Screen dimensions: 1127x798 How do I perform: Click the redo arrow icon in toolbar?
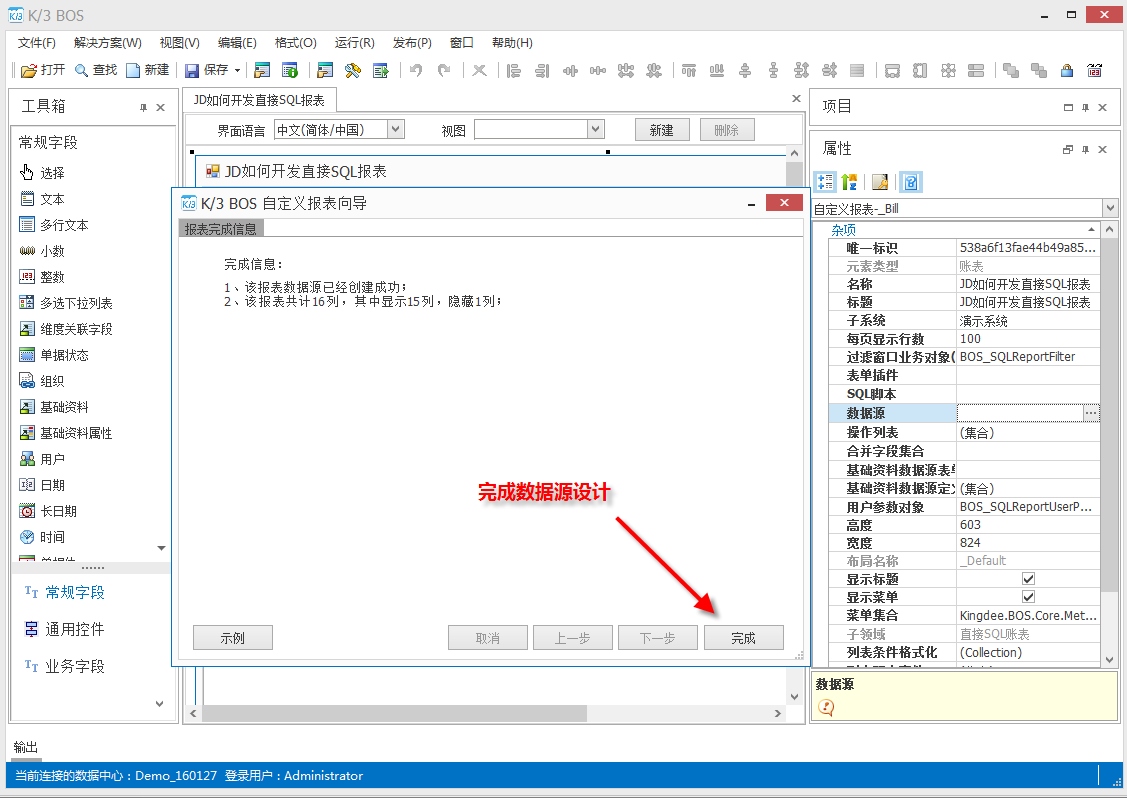pos(444,70)
